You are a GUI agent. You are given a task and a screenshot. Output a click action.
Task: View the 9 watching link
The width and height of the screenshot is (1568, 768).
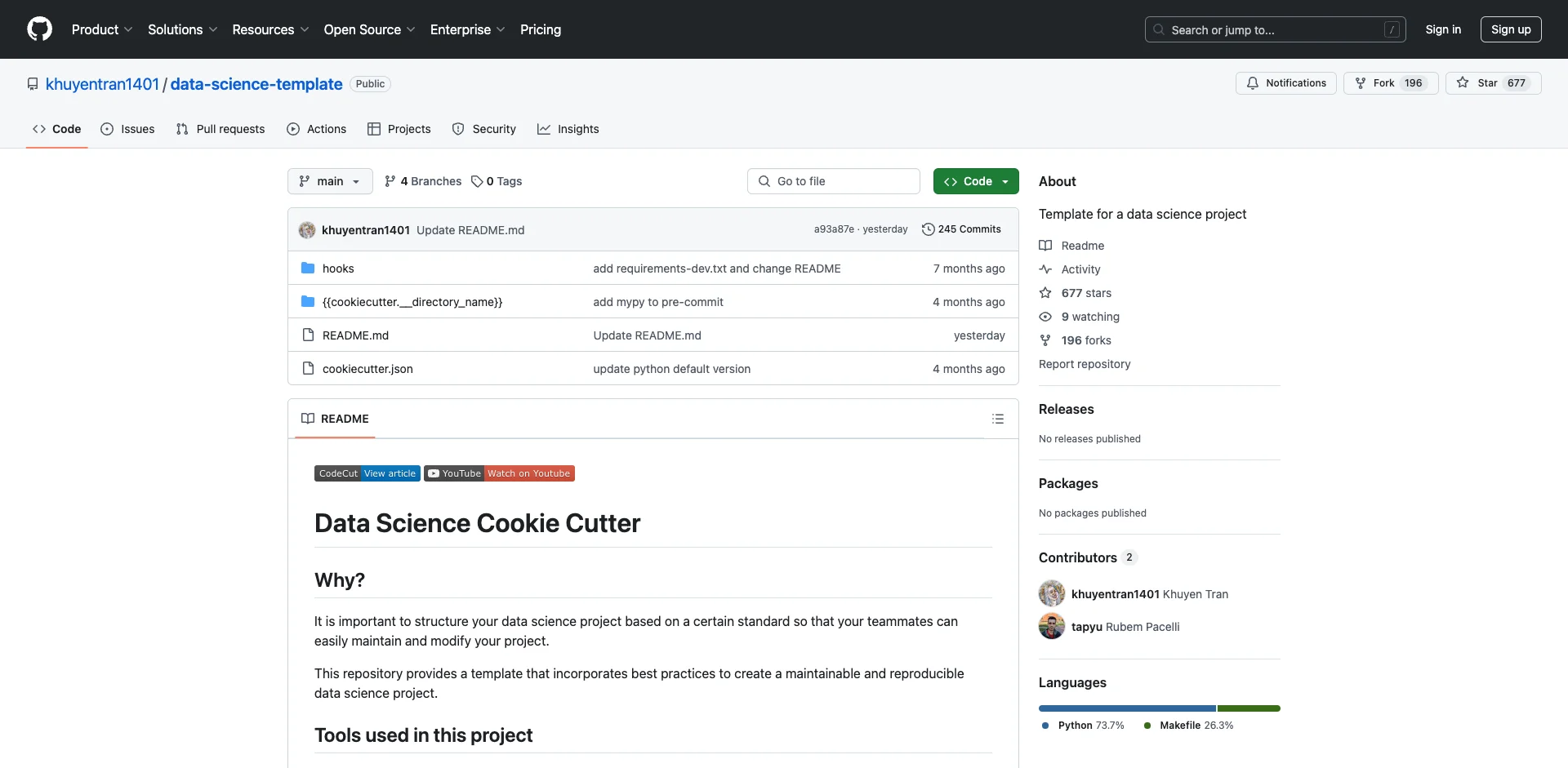(1080, 317)
